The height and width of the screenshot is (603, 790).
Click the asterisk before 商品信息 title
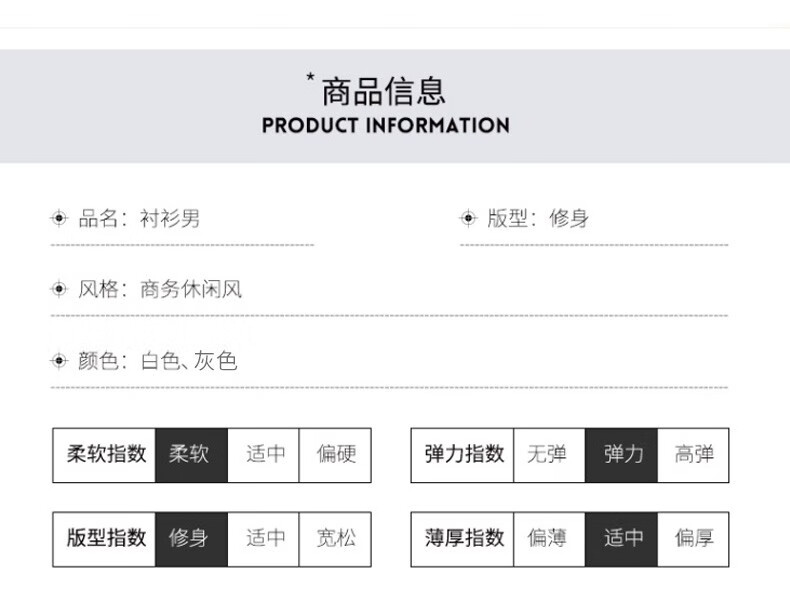[x=310, y=77]
